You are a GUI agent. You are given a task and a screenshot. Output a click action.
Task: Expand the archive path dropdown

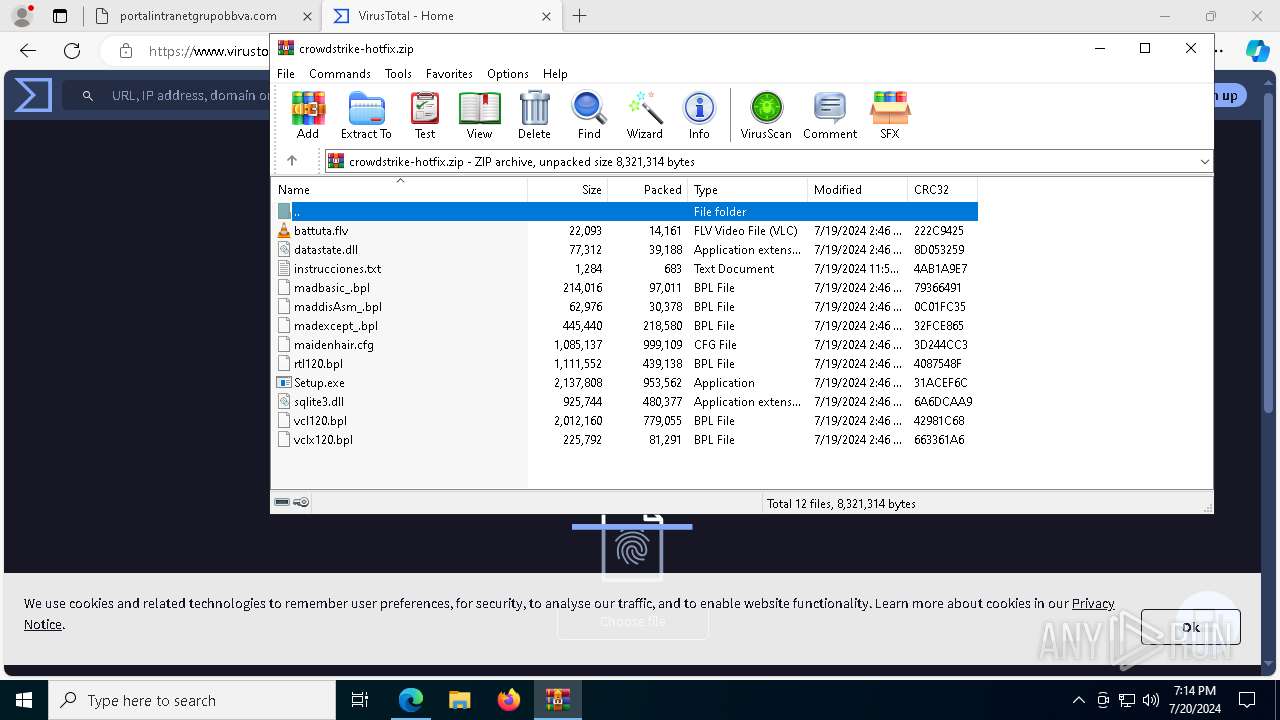(1204, 162)
